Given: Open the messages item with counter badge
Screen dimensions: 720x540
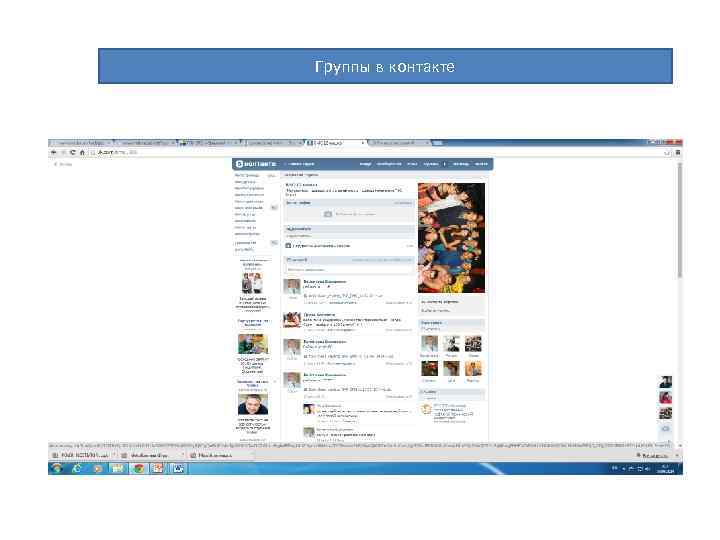Looking at the screenshot, I should coord(256,208).
